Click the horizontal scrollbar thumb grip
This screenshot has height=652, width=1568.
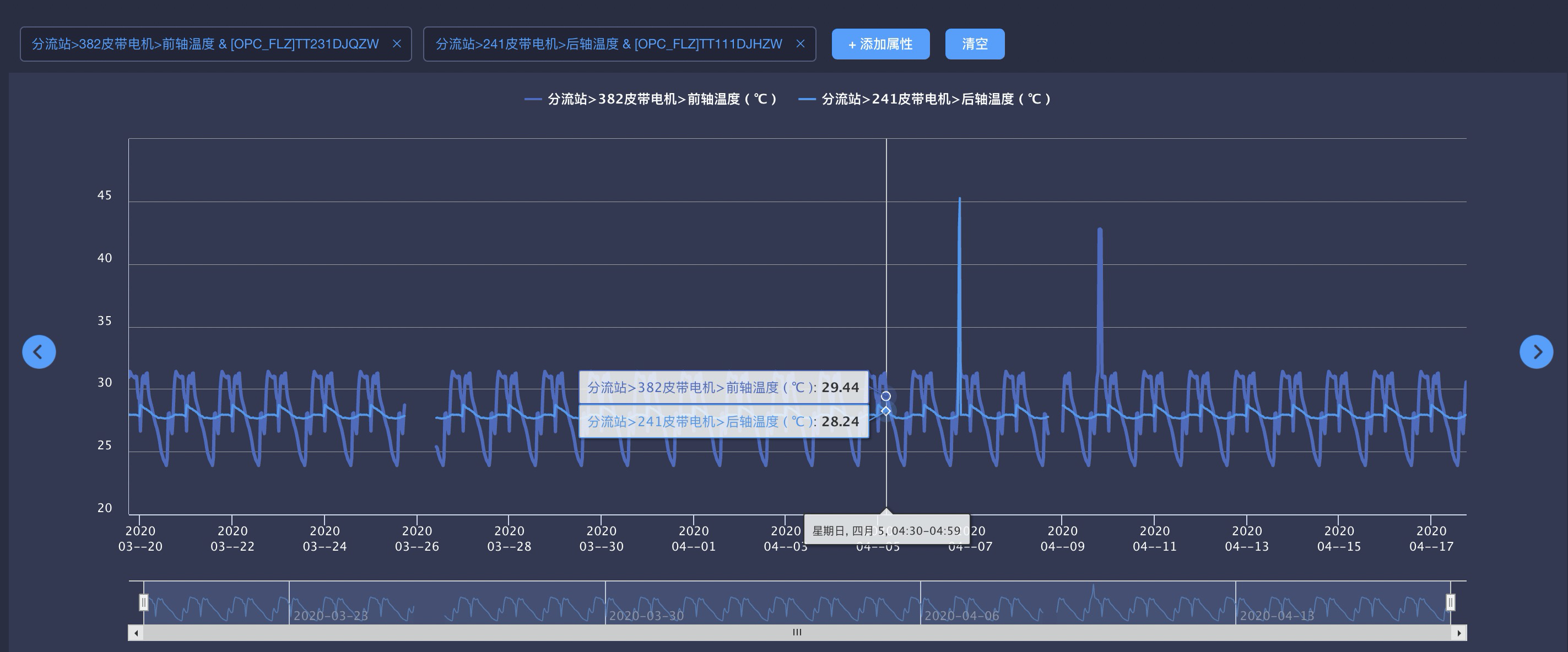(x=797, y=633)
